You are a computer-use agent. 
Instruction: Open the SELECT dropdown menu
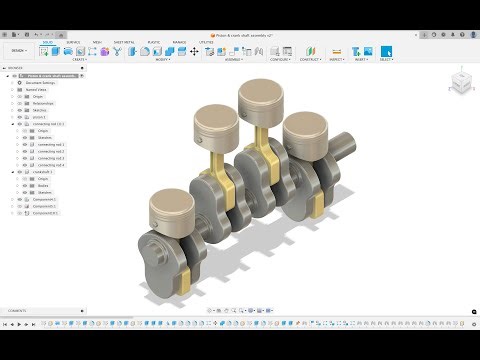[386, 59]
